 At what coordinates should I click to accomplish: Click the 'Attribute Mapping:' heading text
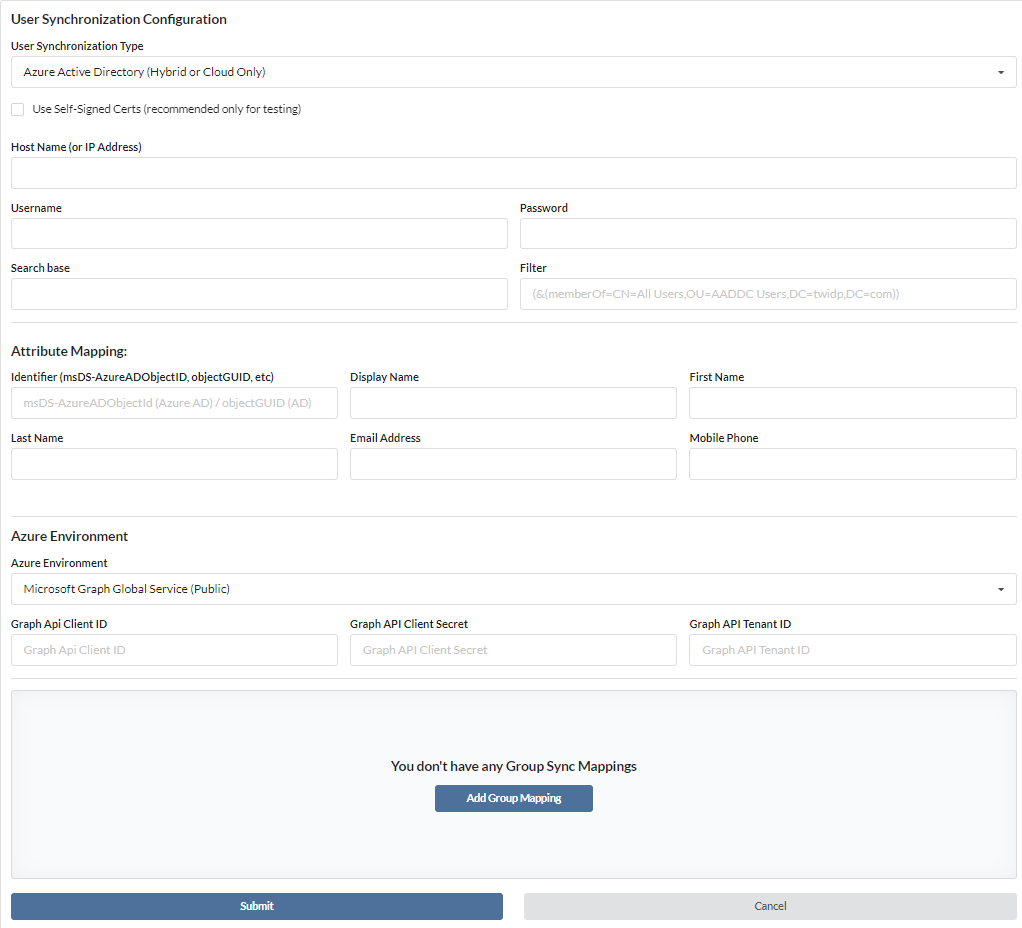69,351
